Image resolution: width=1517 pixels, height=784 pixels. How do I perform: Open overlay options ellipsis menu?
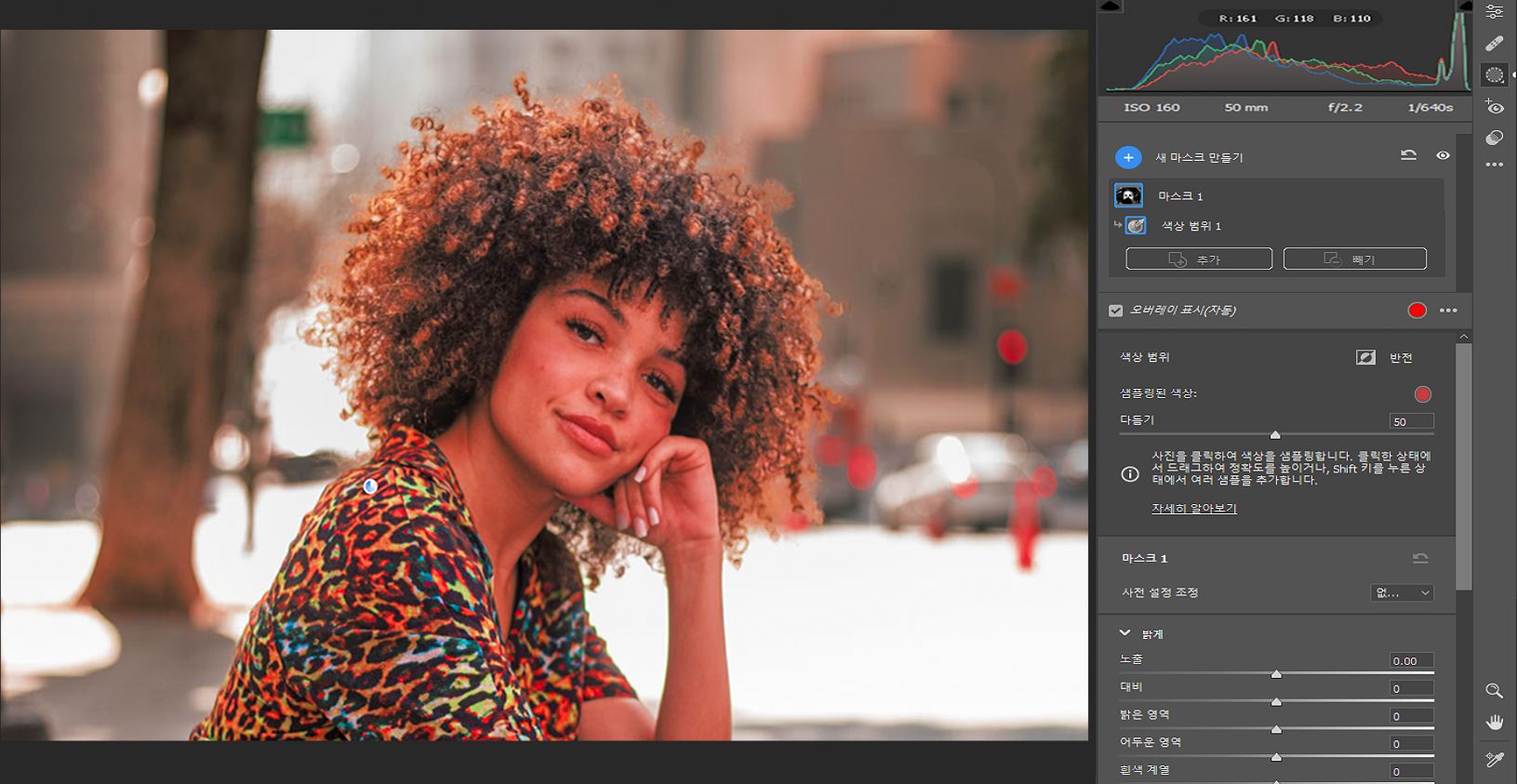pyautogui.click(x=1448, y=311)
